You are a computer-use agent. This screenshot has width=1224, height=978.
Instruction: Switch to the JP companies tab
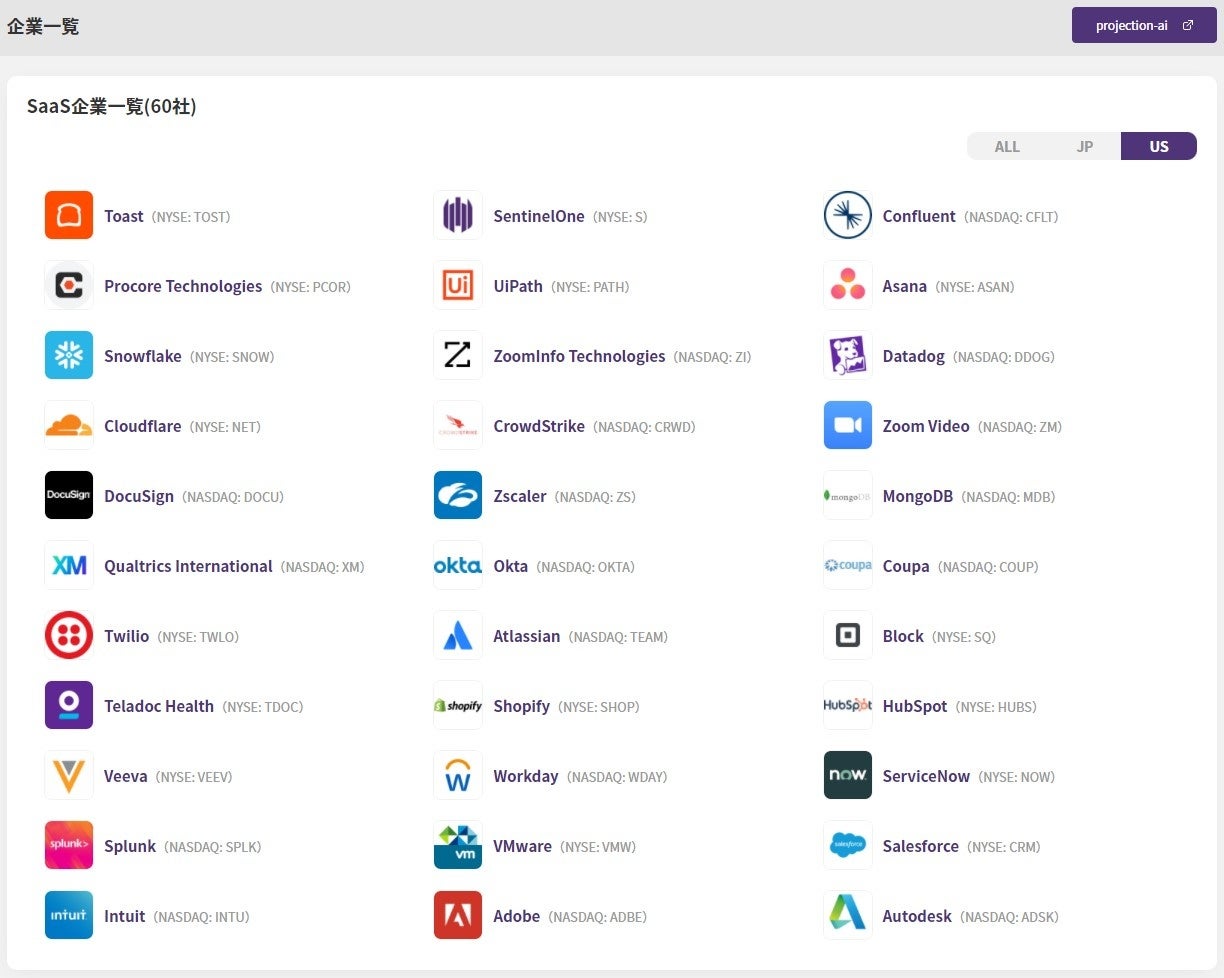click(1084, 146)
